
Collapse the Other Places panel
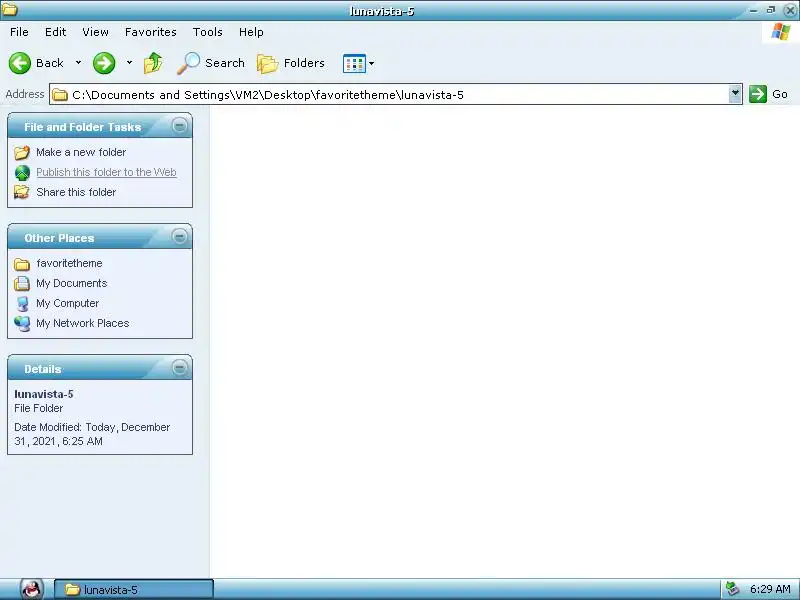click(180, 236)
